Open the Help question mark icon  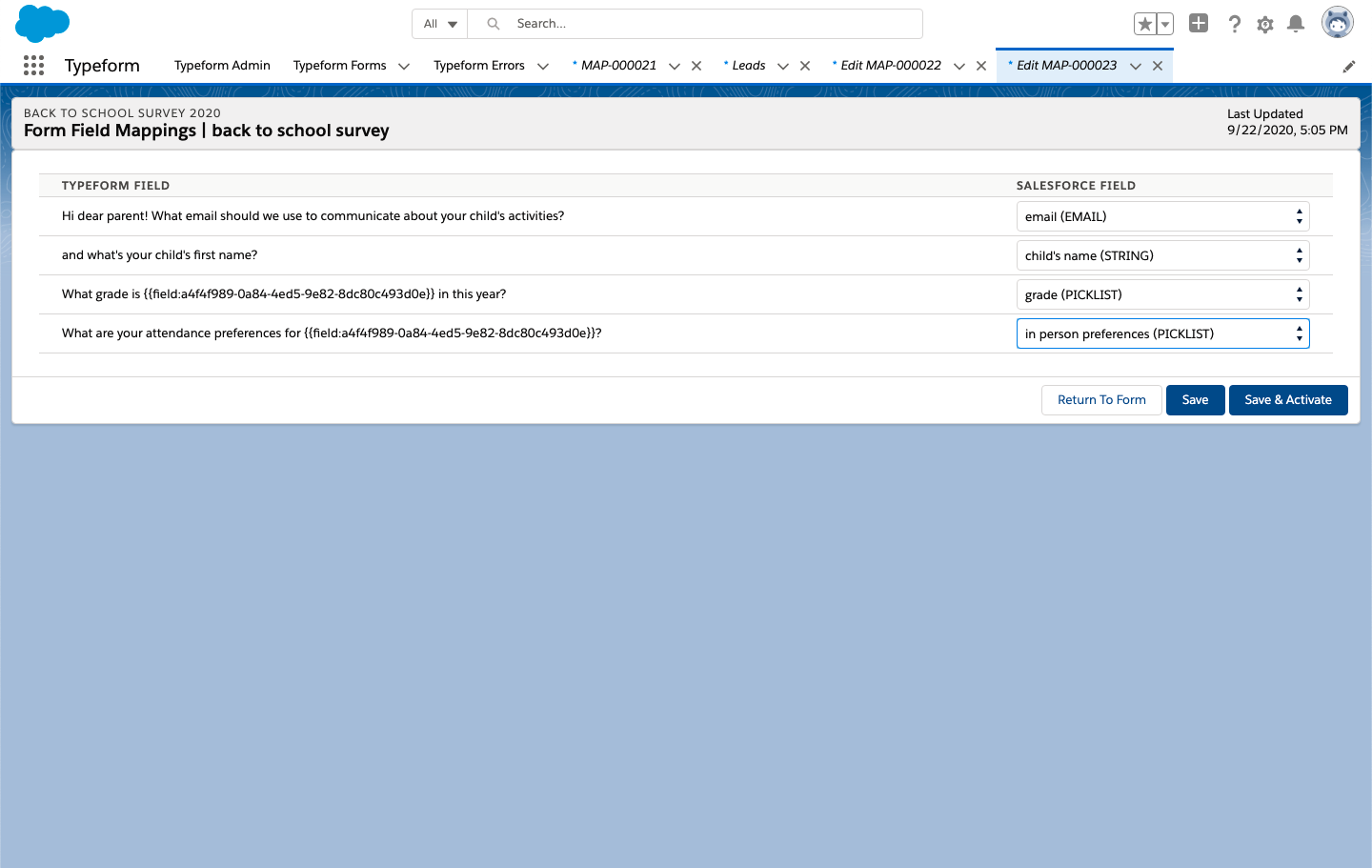tap(1234, 24)
